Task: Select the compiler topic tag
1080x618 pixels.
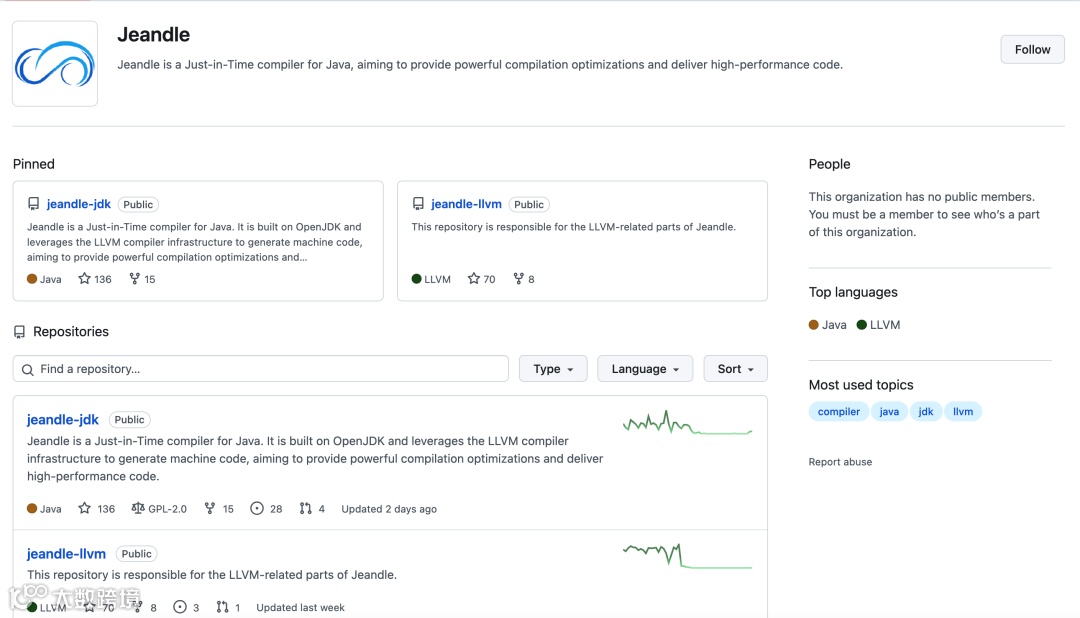Action: click(838, 411)
